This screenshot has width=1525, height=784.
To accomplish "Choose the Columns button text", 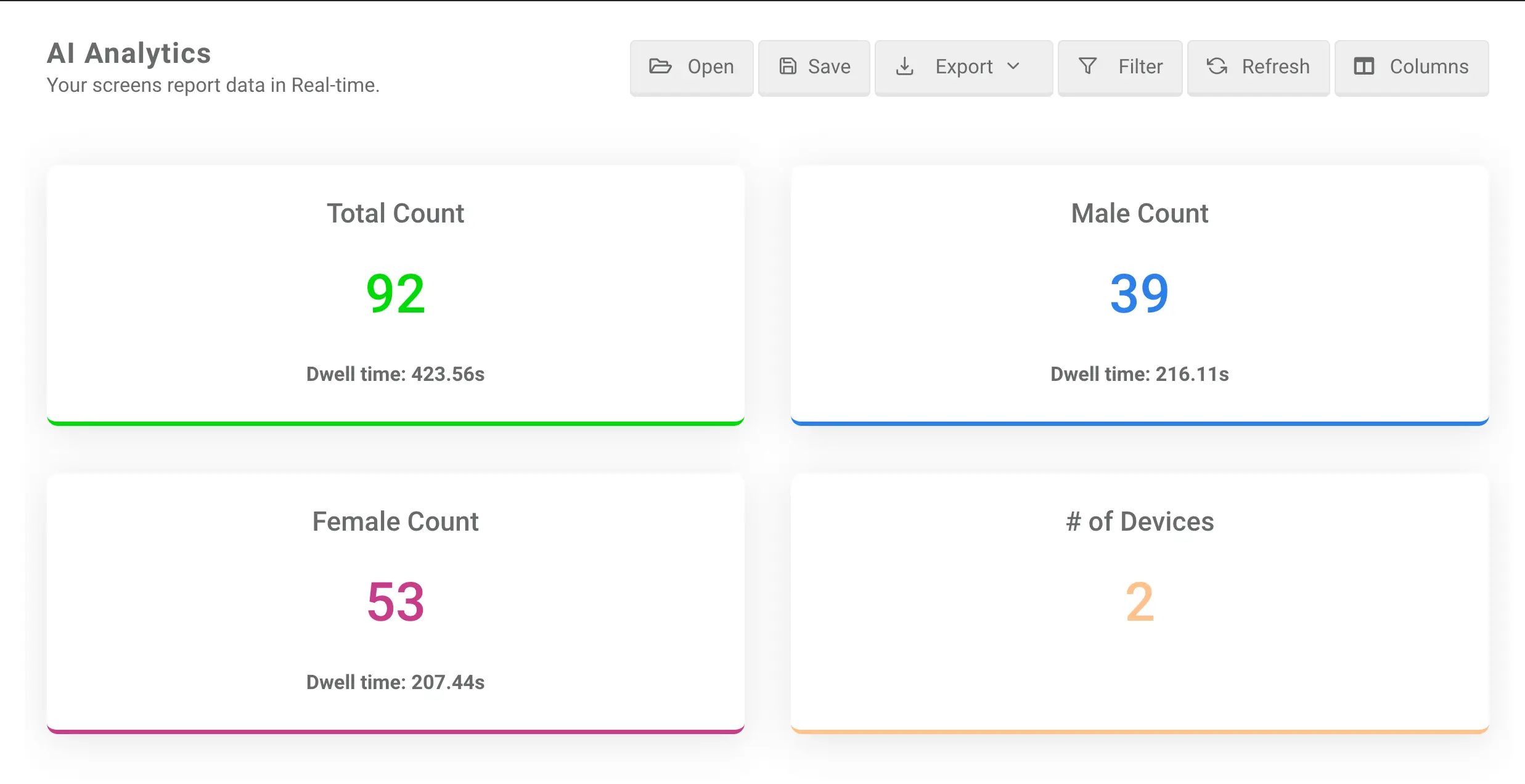I will [x=1429, y=67].
